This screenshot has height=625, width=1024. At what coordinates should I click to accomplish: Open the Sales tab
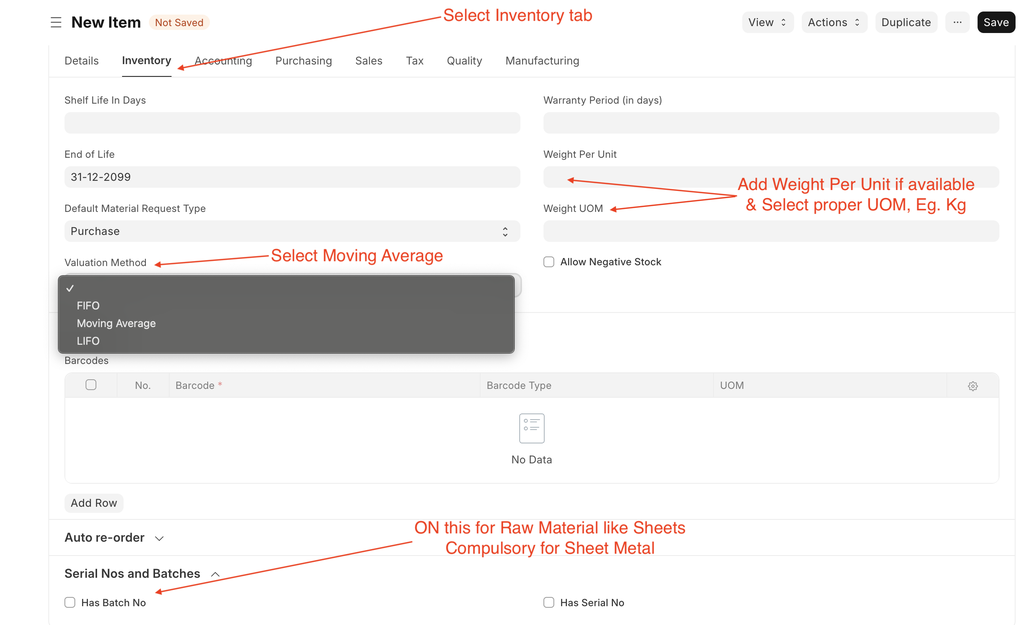(x=369, y=61)
